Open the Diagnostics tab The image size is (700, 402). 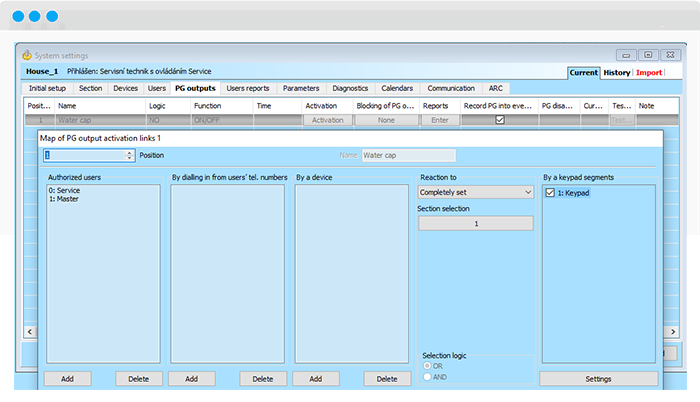350,88
